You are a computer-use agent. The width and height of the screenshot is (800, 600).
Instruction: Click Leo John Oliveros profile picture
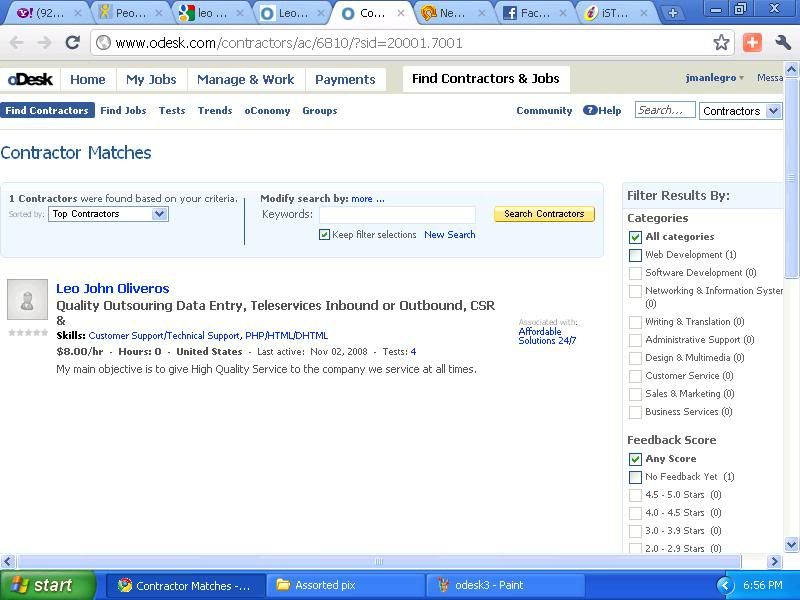27,299
